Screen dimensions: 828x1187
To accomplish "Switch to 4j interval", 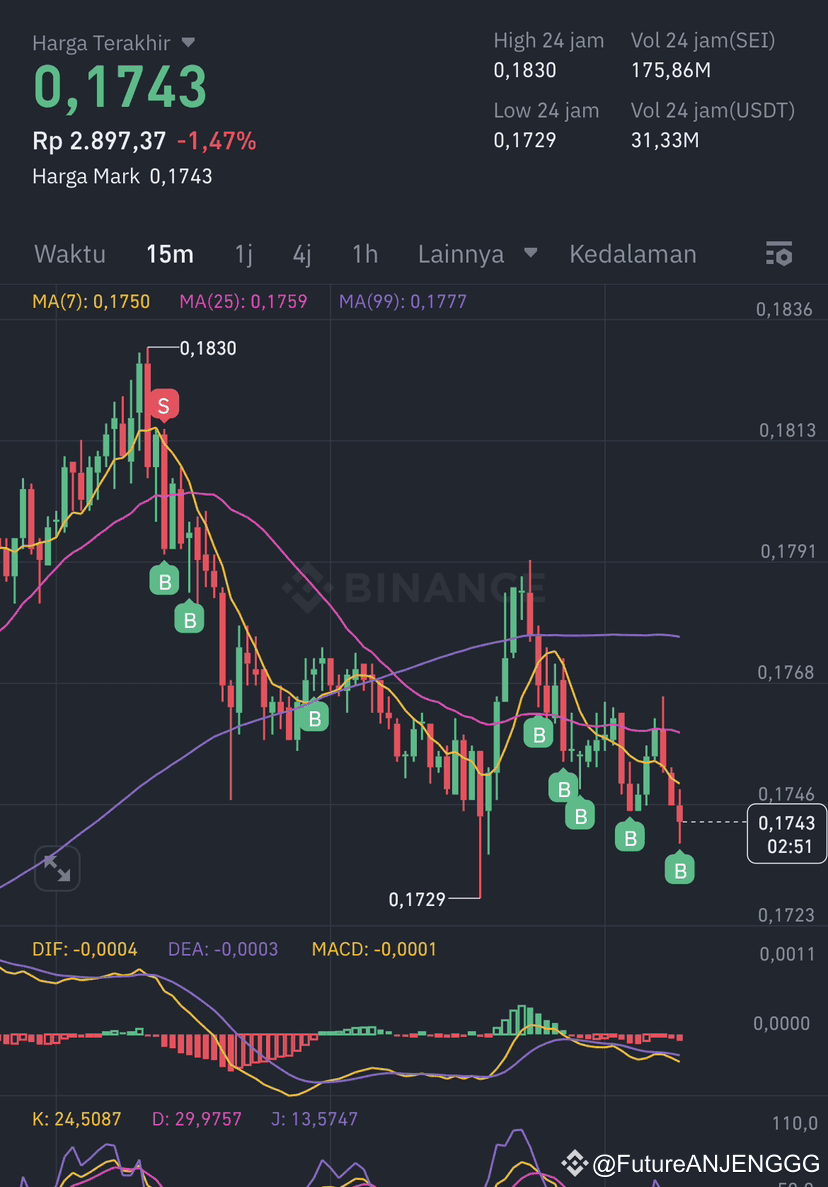I will click(x=302, y=254).
